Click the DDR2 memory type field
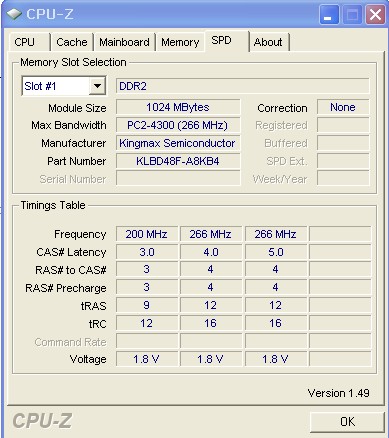 tap(243, 86)
